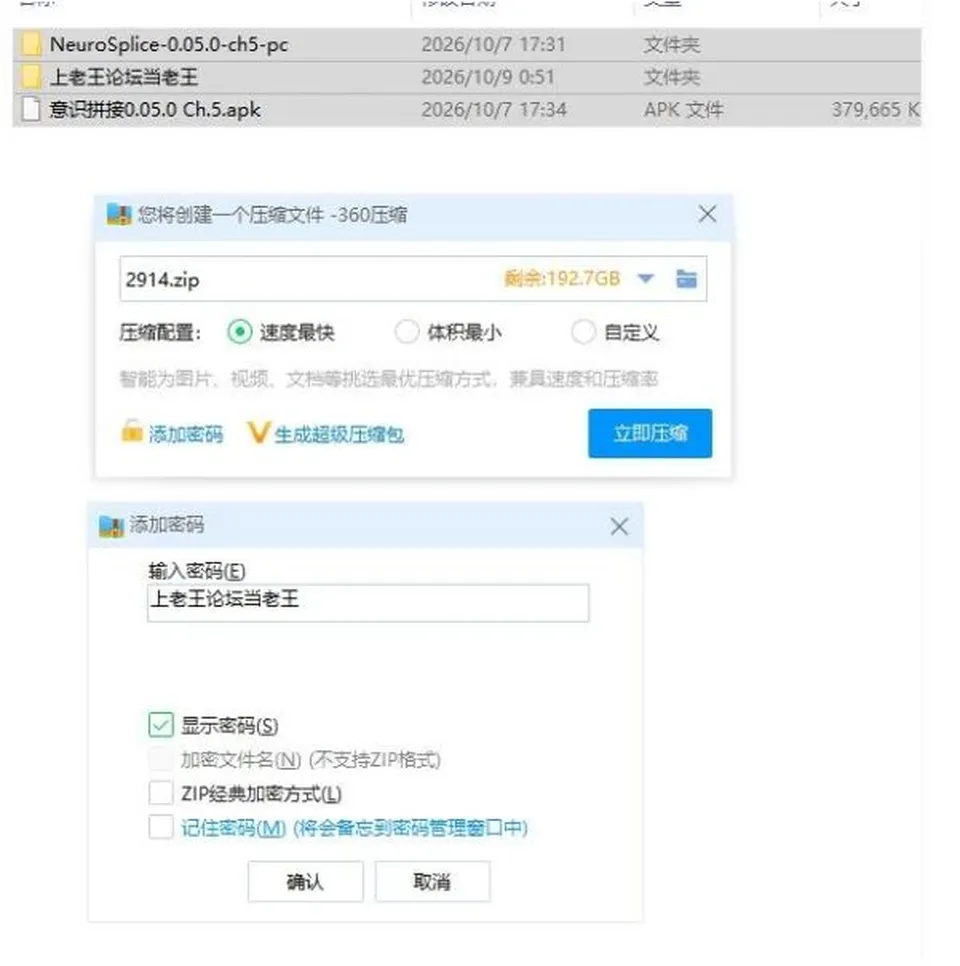Click the 输入密码(E) password input field
Image resolution: width=960 pixels, height=966 pixels.
click(368, 603)
